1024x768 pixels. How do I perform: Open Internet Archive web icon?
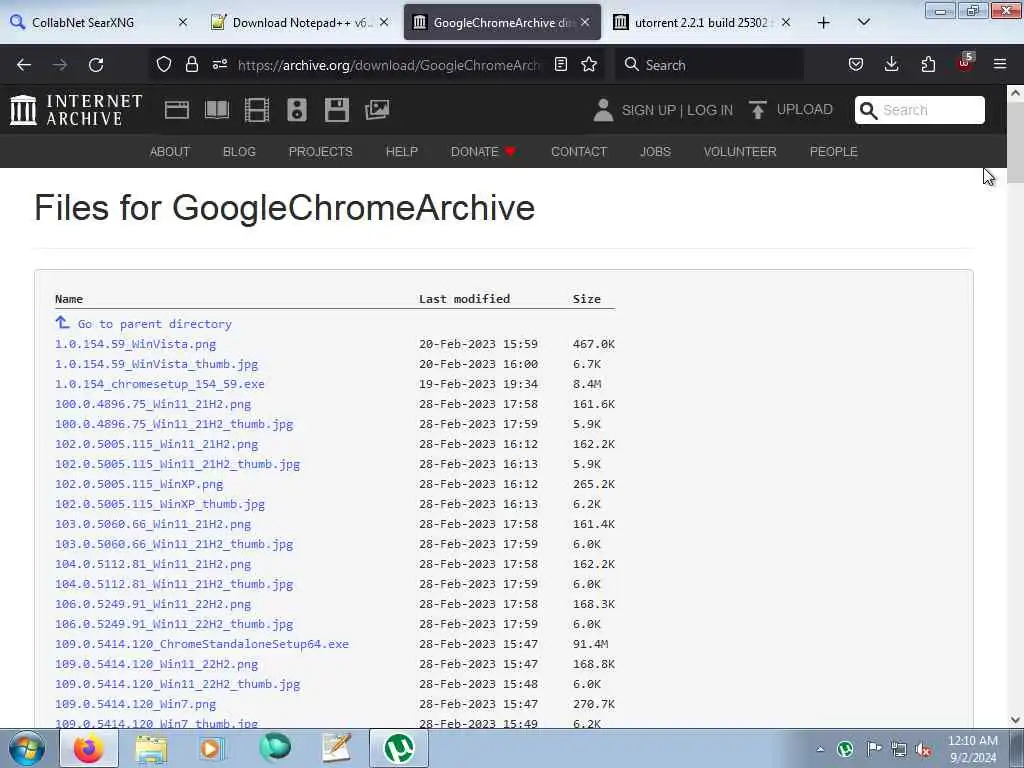tap(177, 110)
